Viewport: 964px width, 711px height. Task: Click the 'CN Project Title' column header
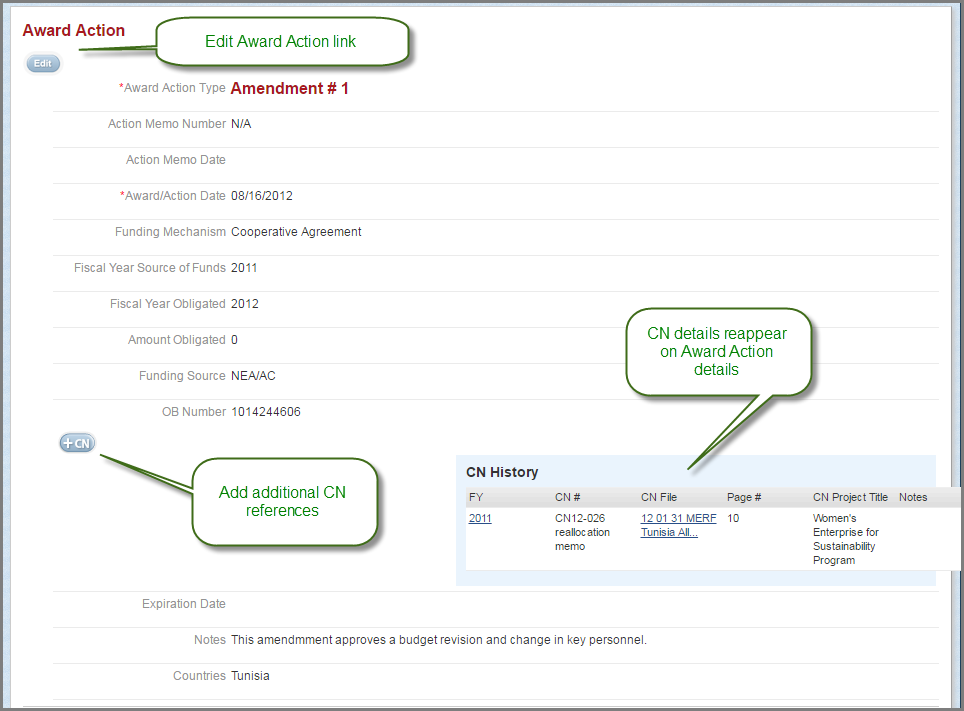coord(850,497)
